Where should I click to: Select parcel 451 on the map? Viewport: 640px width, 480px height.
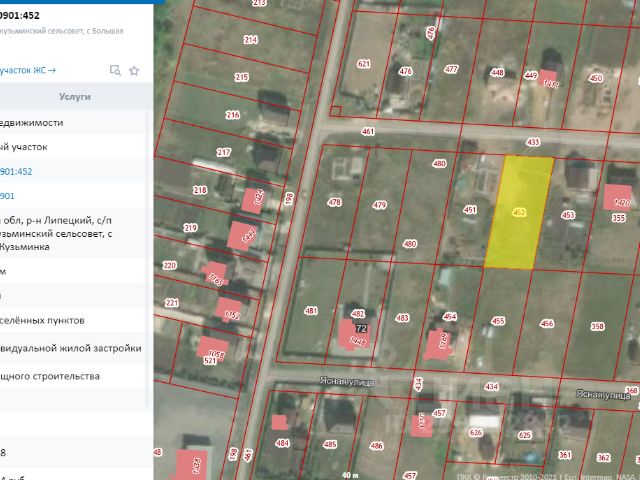click(470, 210)
